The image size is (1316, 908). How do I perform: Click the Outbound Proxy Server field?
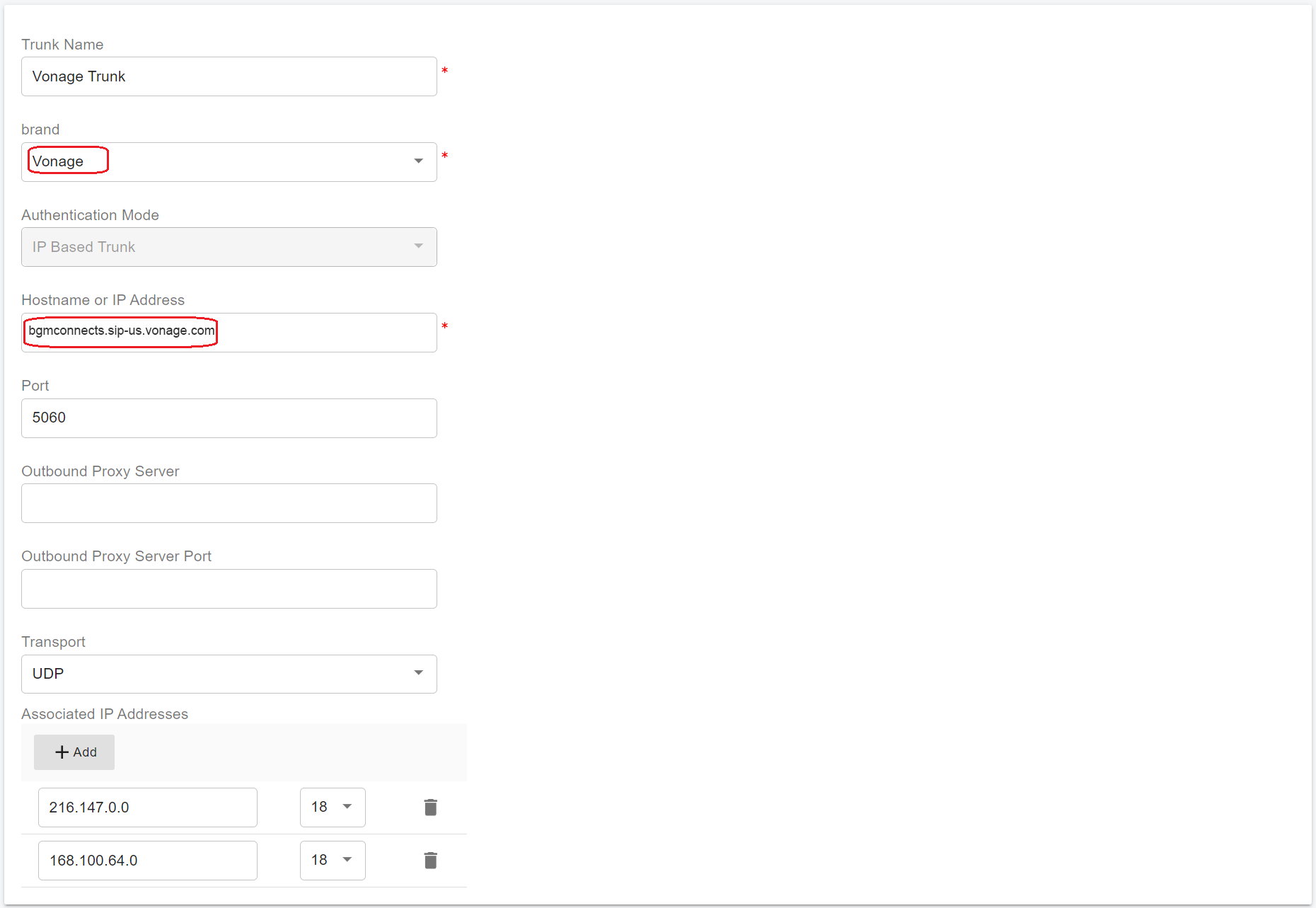(229, 503)
